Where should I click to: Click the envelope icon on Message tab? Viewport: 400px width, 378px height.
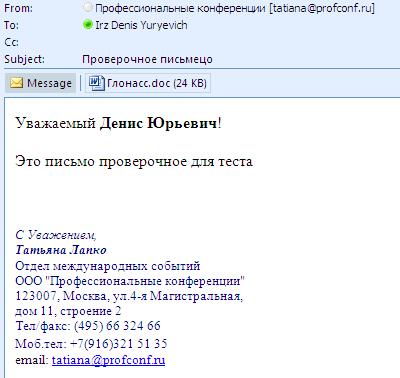click(16, 83)
